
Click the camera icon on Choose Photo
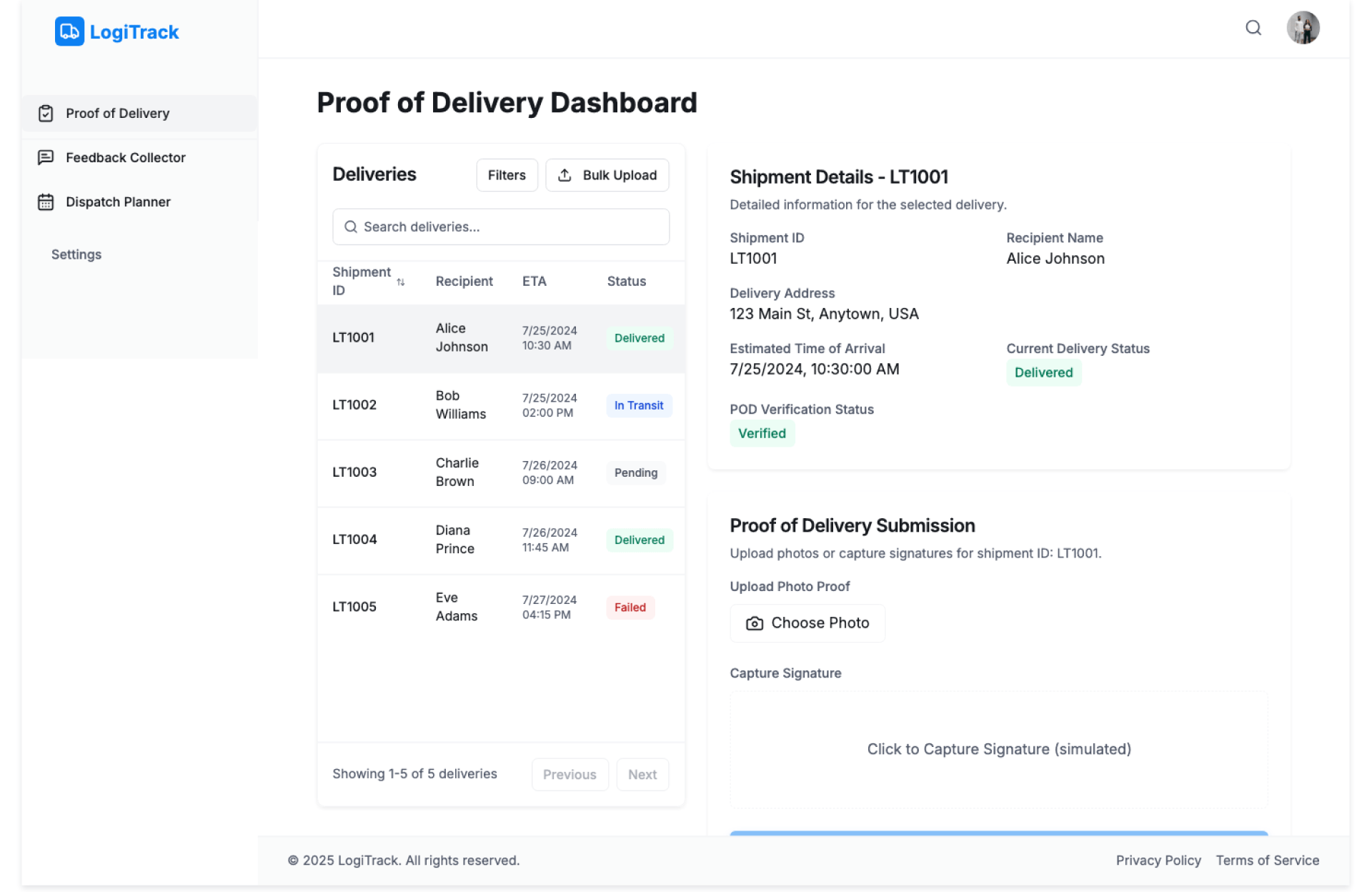[x=754, y=623]
